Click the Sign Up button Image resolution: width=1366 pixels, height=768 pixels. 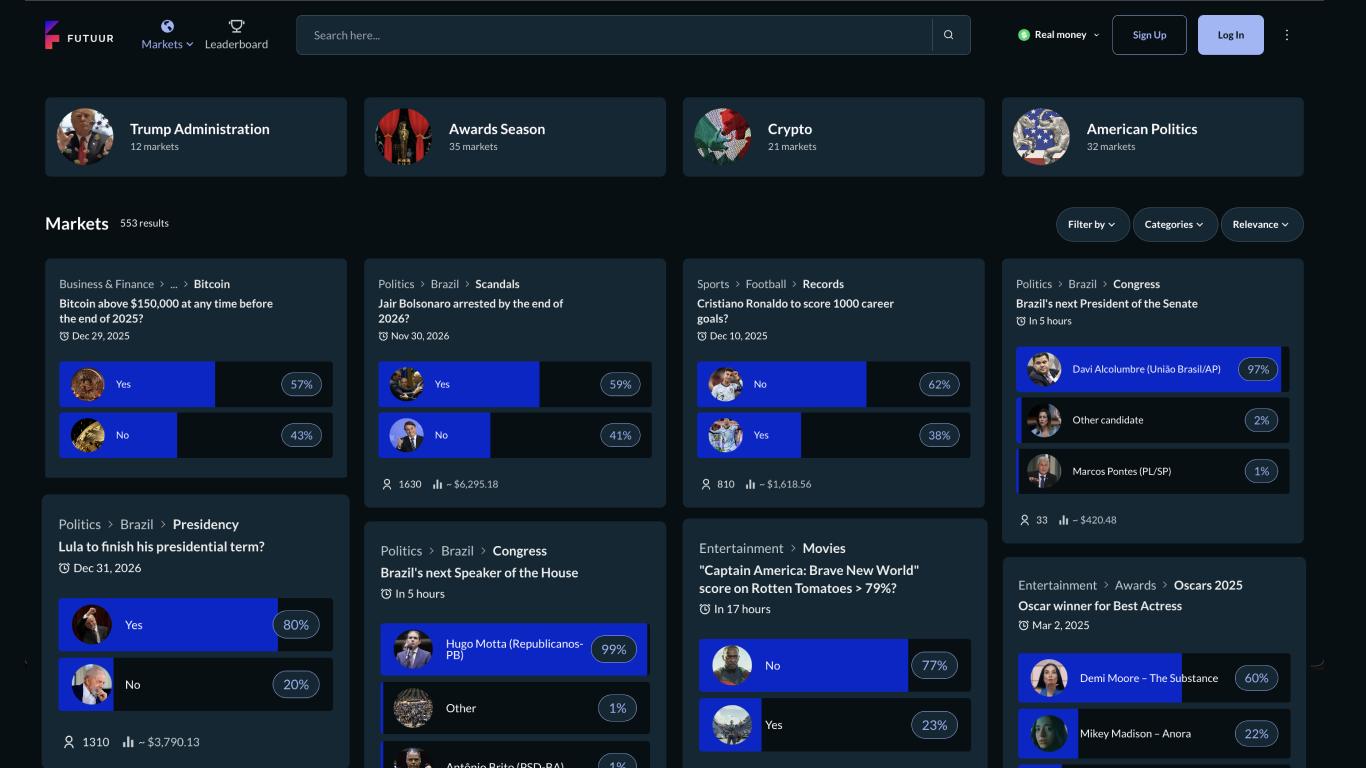(1149, 35)
